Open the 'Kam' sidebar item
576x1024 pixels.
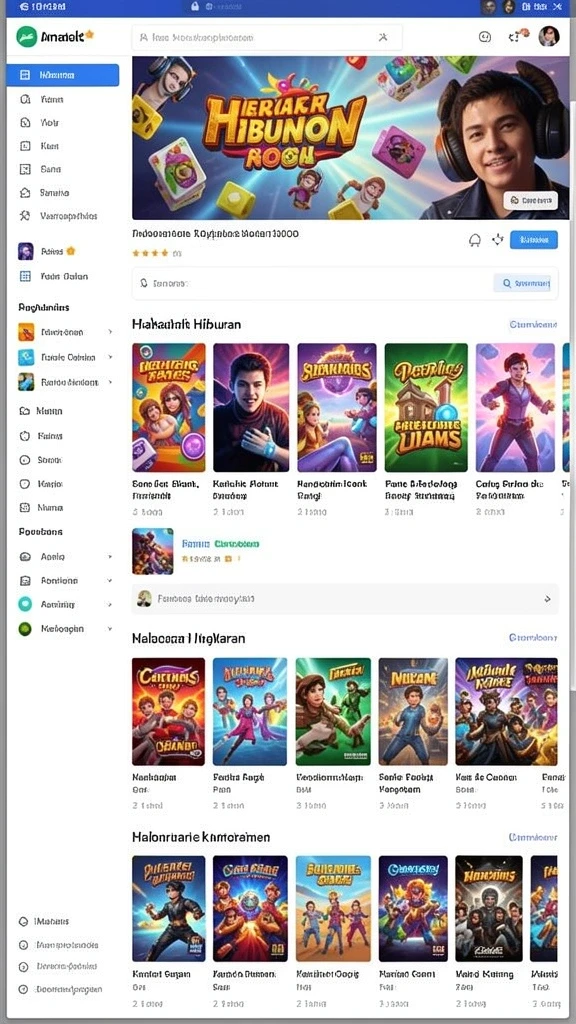point(49,146)
